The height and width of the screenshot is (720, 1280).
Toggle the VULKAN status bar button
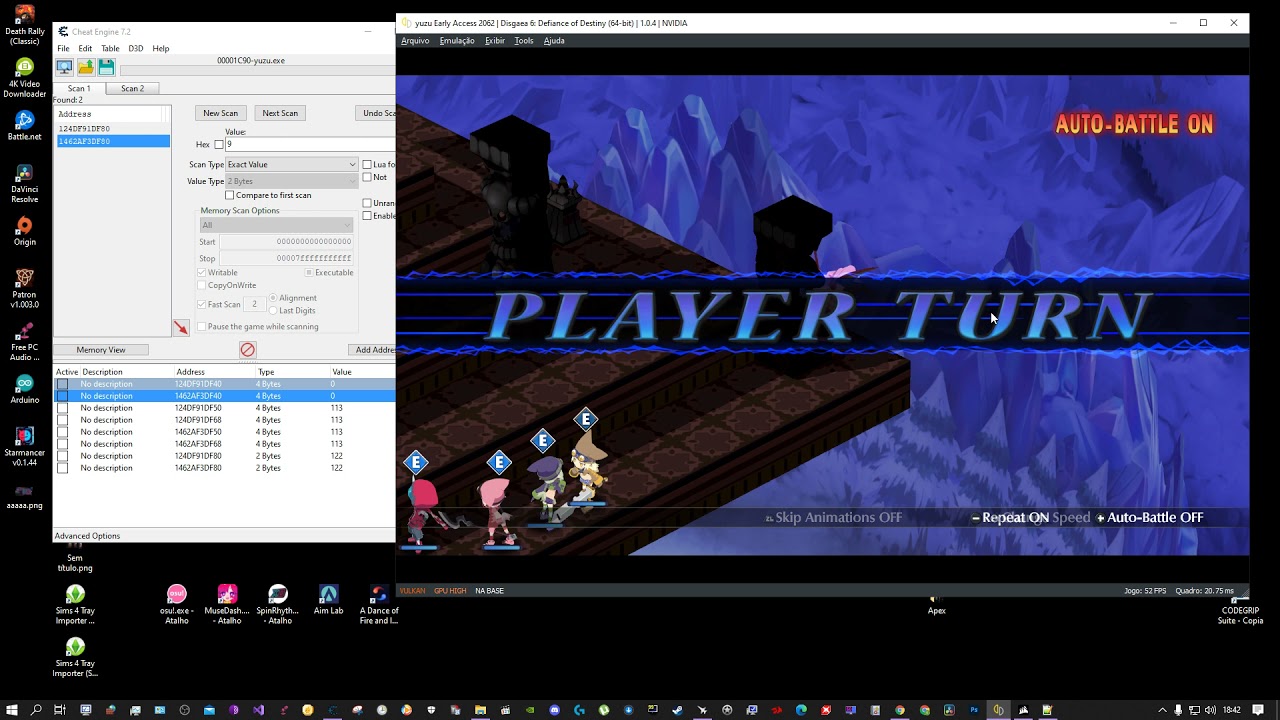pyautogui.click(x=412, y=591)
